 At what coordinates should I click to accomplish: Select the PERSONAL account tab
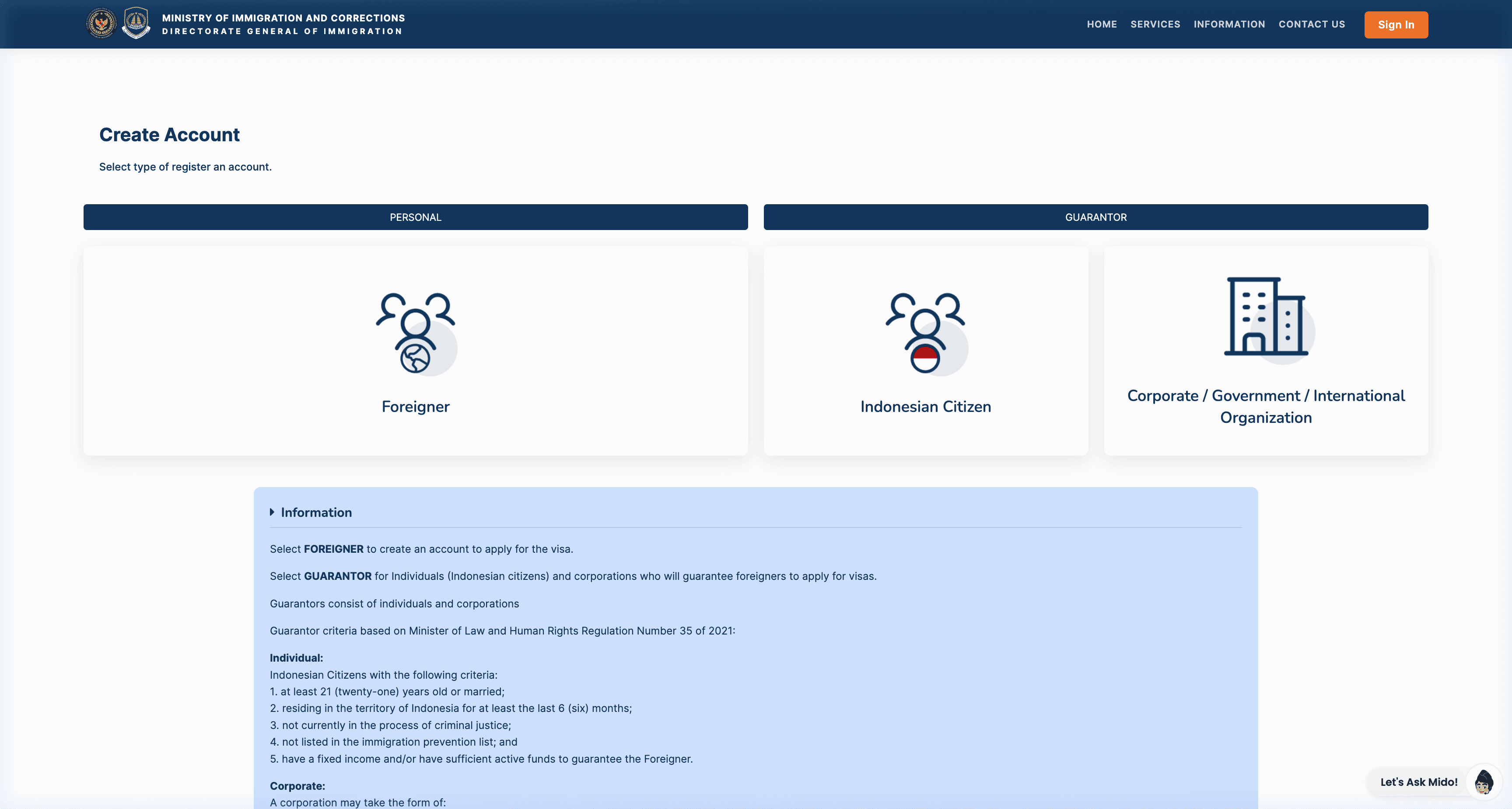(415, 217)
